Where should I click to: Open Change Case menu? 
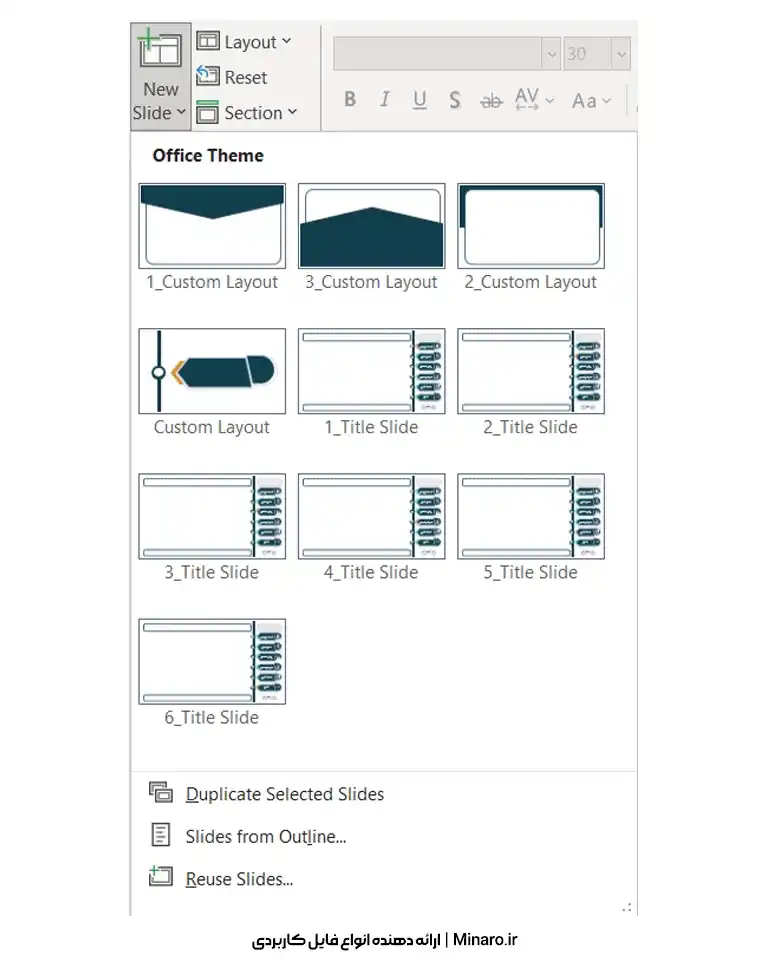[589, 100]
